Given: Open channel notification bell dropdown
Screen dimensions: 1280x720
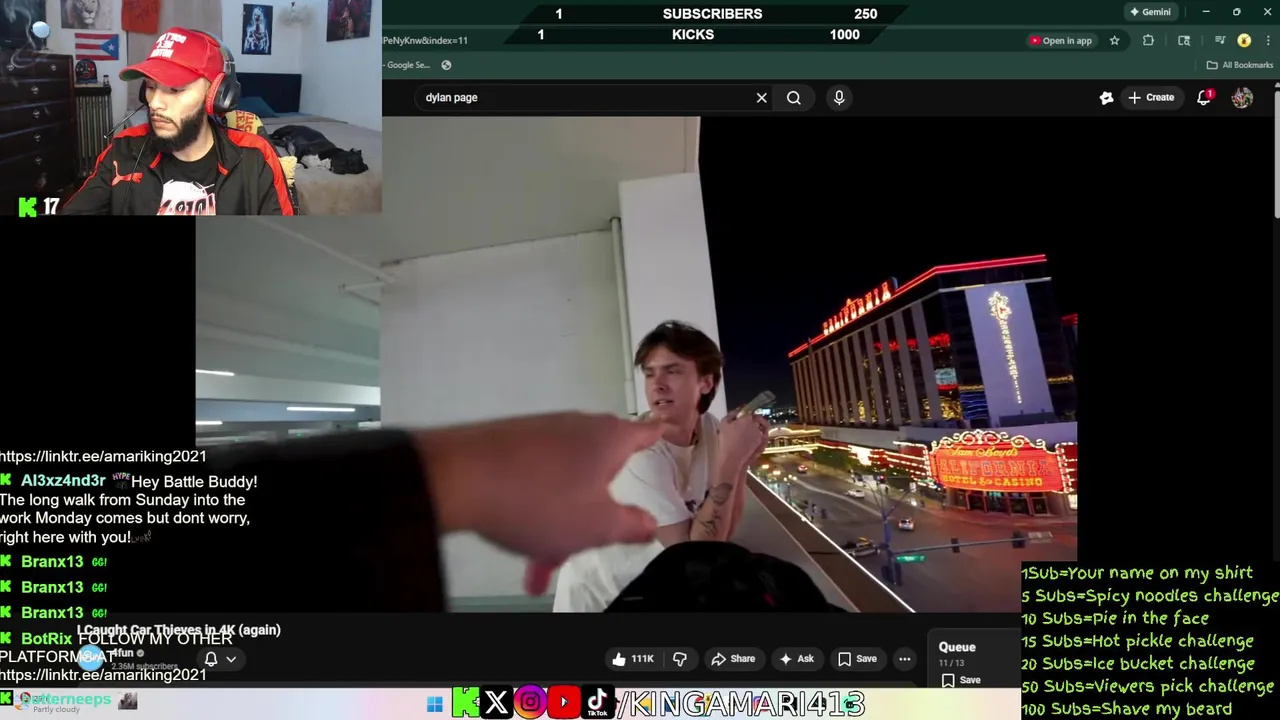Looking at the screenshot, I should 220,659.
